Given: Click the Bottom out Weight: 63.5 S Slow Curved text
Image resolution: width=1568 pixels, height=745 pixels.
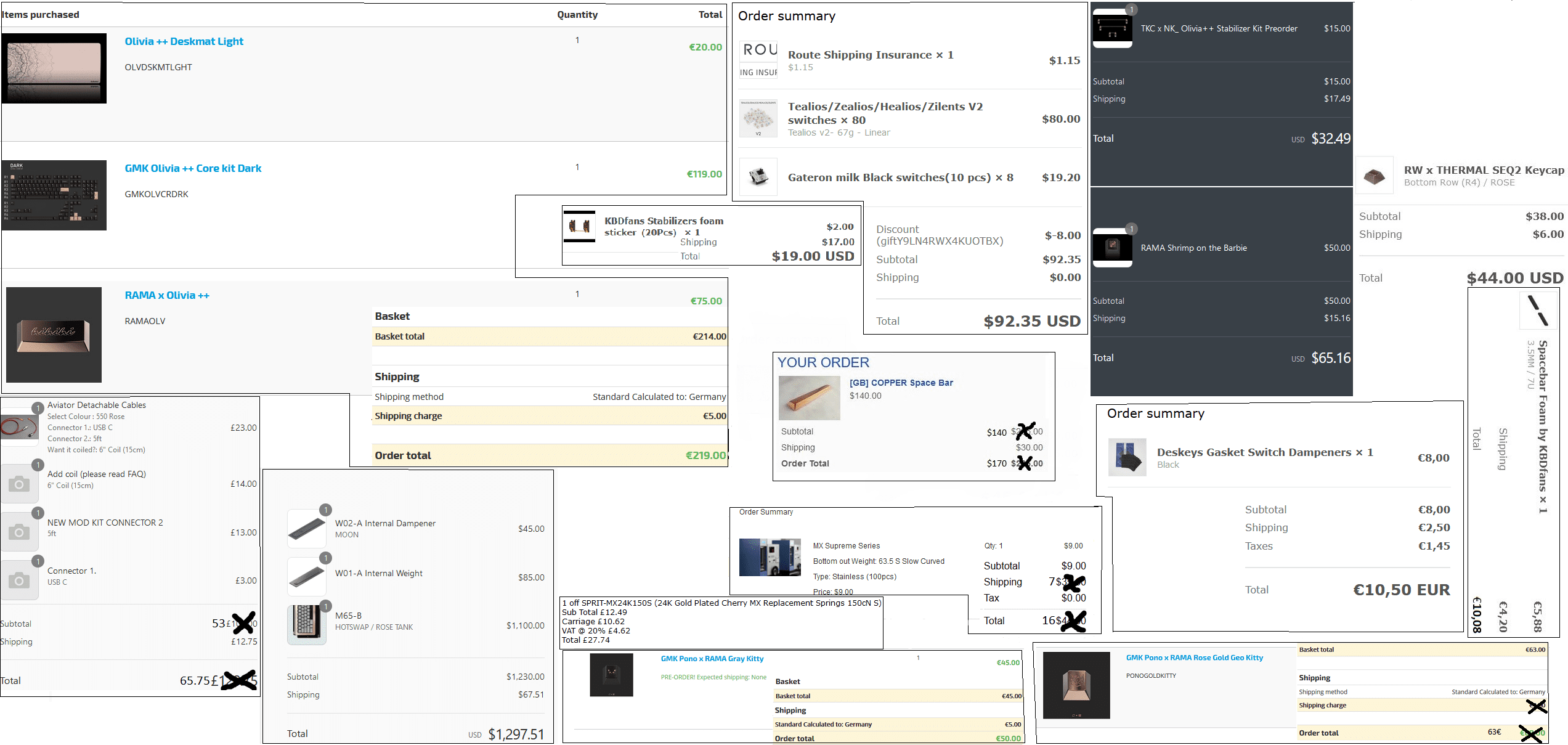Looking at the screenshot, I should (879, 561).
